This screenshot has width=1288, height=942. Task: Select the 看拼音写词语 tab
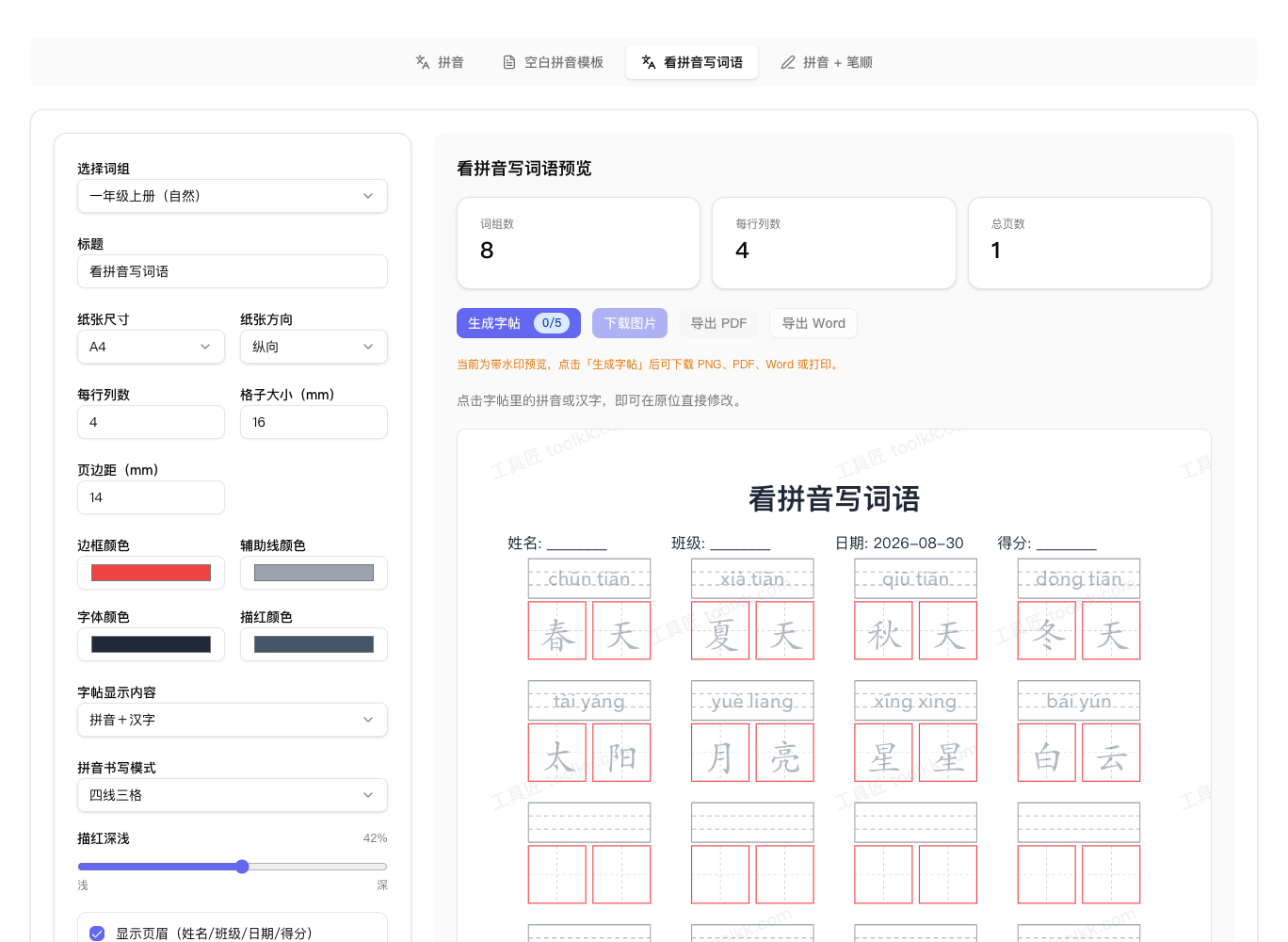[x=692, y=62]
